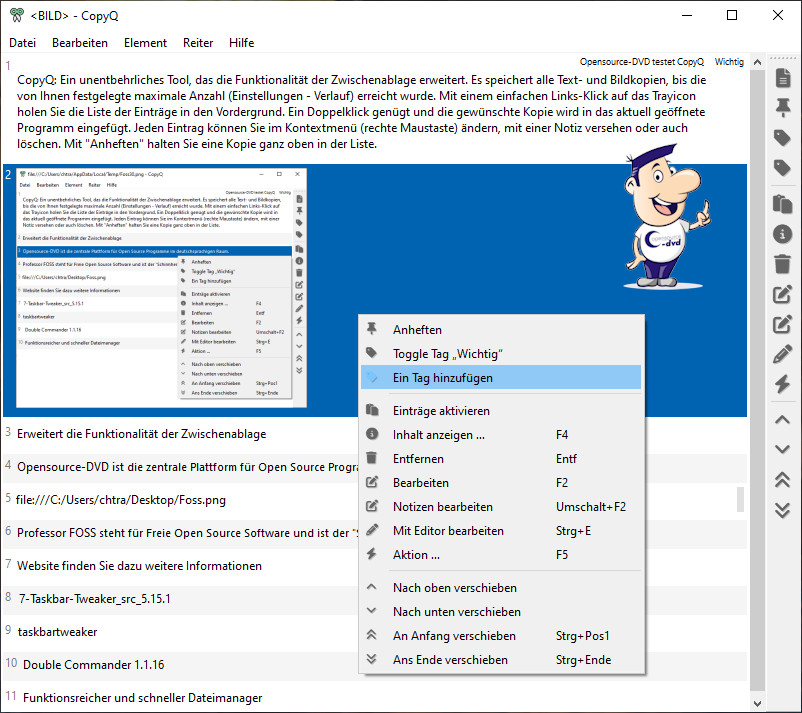Click the pin icon in the right sidebar toolbar
Viewport: 802px width, 713px height.
[x=783, y=108]
